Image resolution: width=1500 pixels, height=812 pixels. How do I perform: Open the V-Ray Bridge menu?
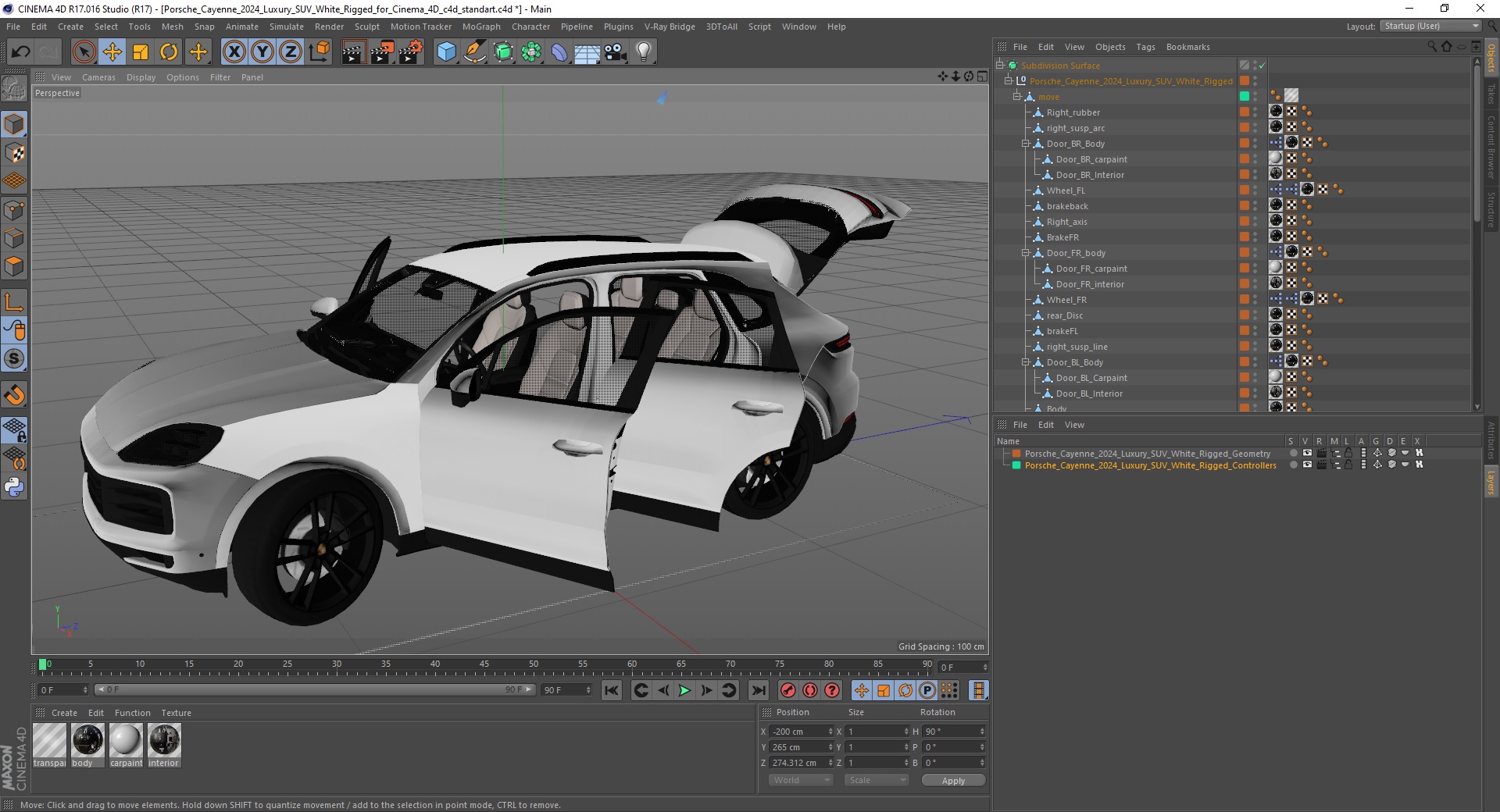(x=670, y=27)
